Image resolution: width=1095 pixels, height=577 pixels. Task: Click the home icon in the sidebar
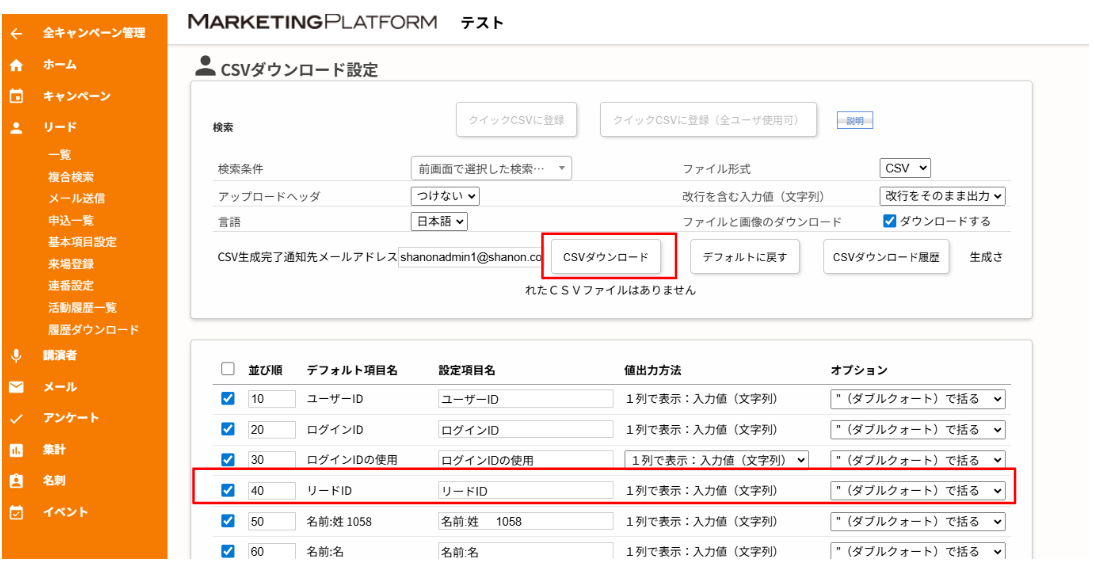17,65
